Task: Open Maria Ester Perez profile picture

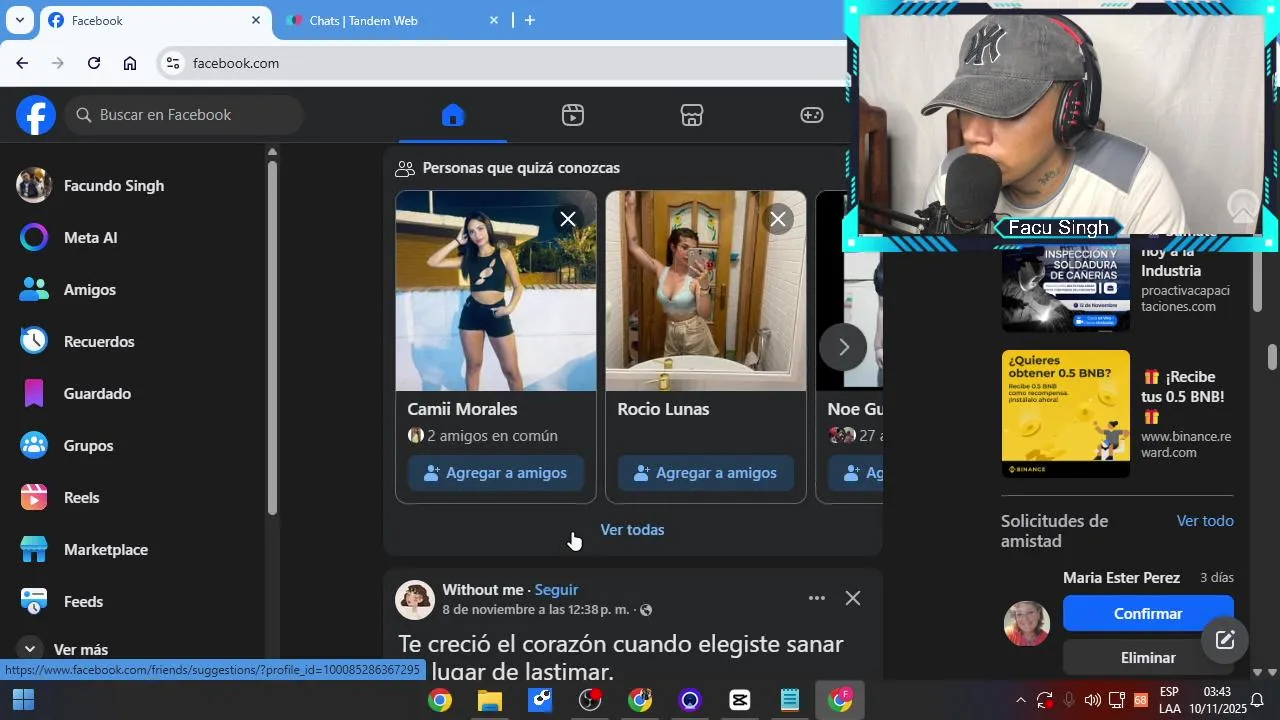Action: point(1027,624)
